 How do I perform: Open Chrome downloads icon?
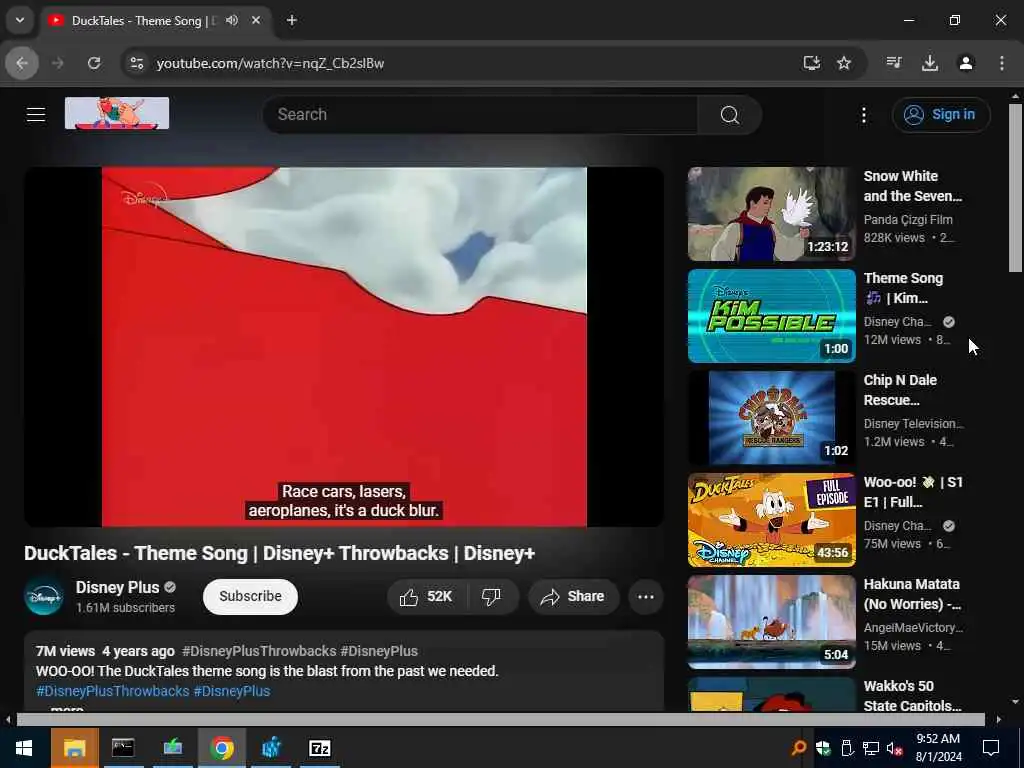(930, 63)
